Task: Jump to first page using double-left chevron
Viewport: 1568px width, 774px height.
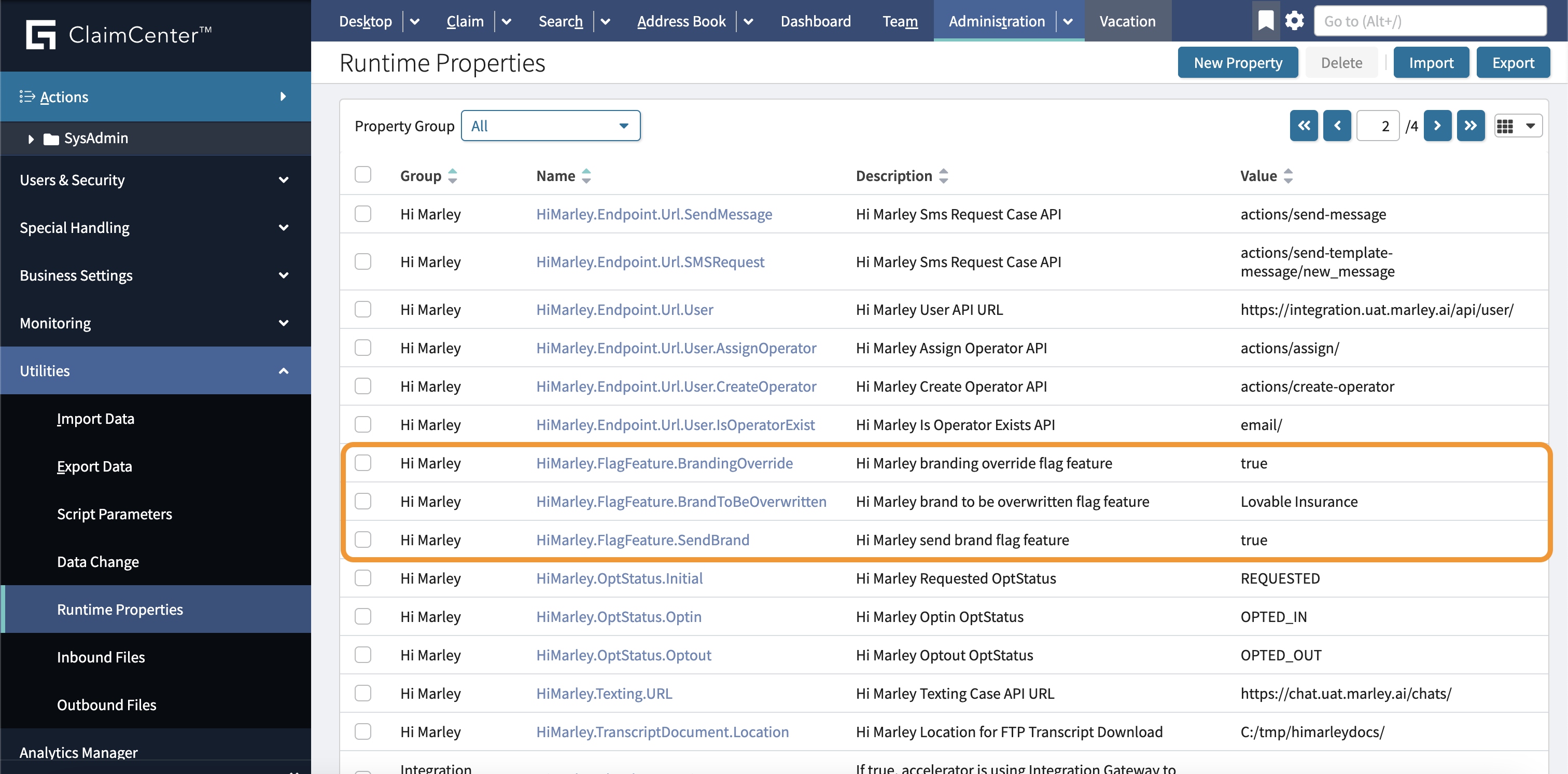Action: (1304, 126)
